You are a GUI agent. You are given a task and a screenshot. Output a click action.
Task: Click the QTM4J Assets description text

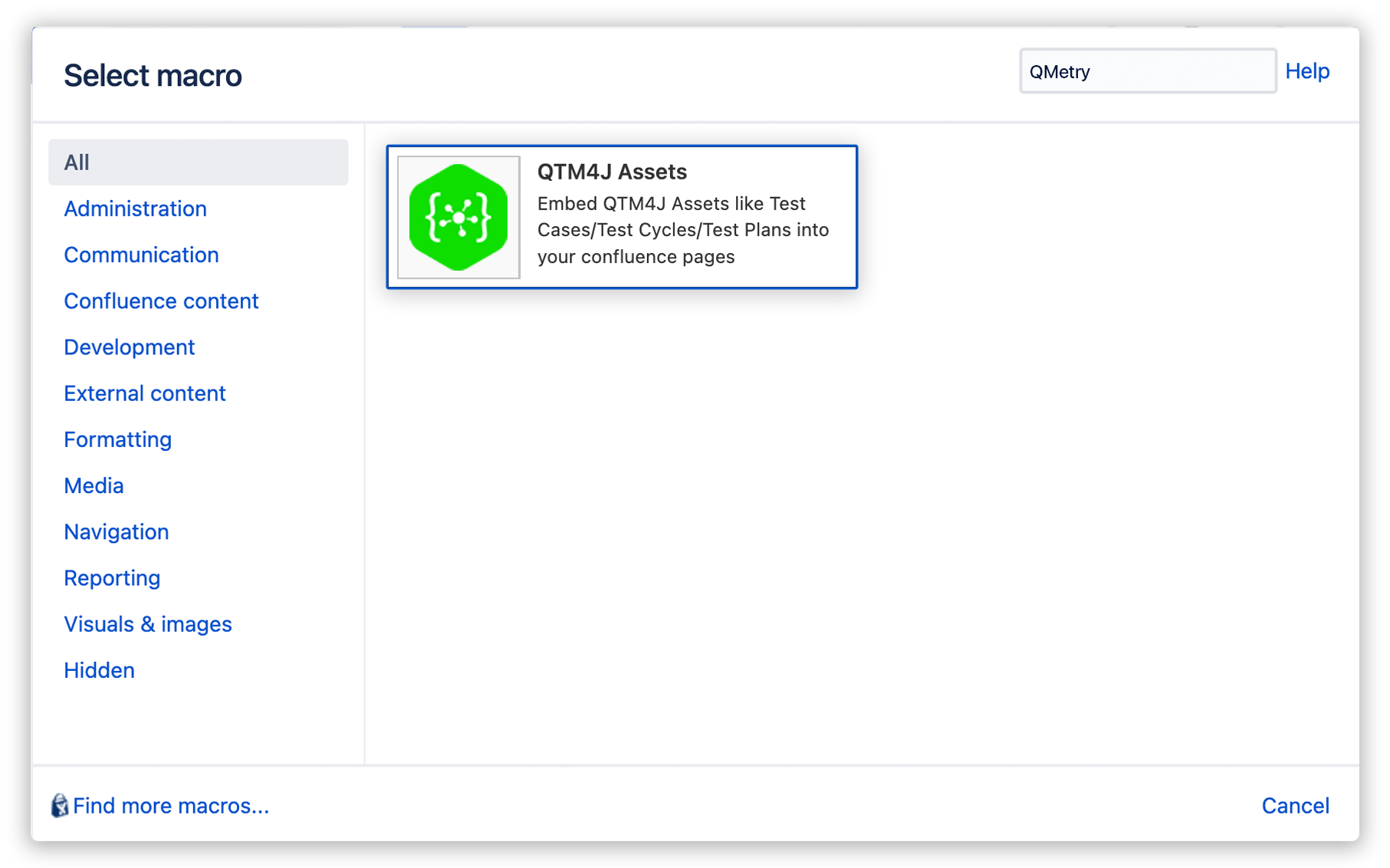pos(682,230)
